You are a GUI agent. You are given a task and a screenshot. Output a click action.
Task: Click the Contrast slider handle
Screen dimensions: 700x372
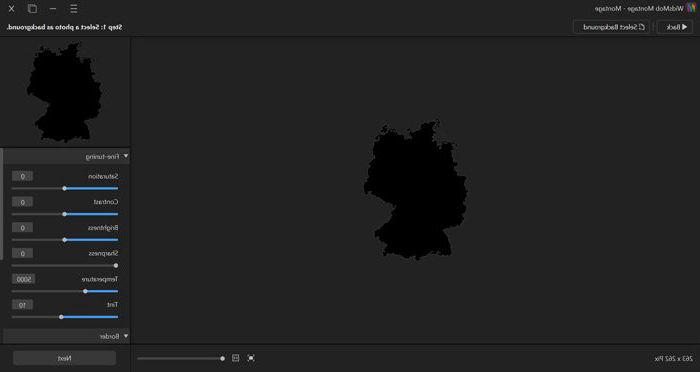tap(64, 214)
